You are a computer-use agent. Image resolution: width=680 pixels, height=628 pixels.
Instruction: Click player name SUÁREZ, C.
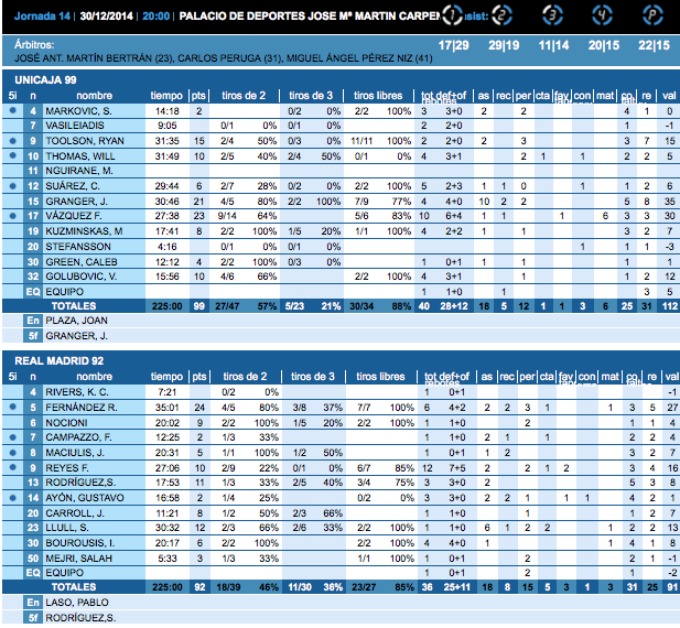pos(72,186)
